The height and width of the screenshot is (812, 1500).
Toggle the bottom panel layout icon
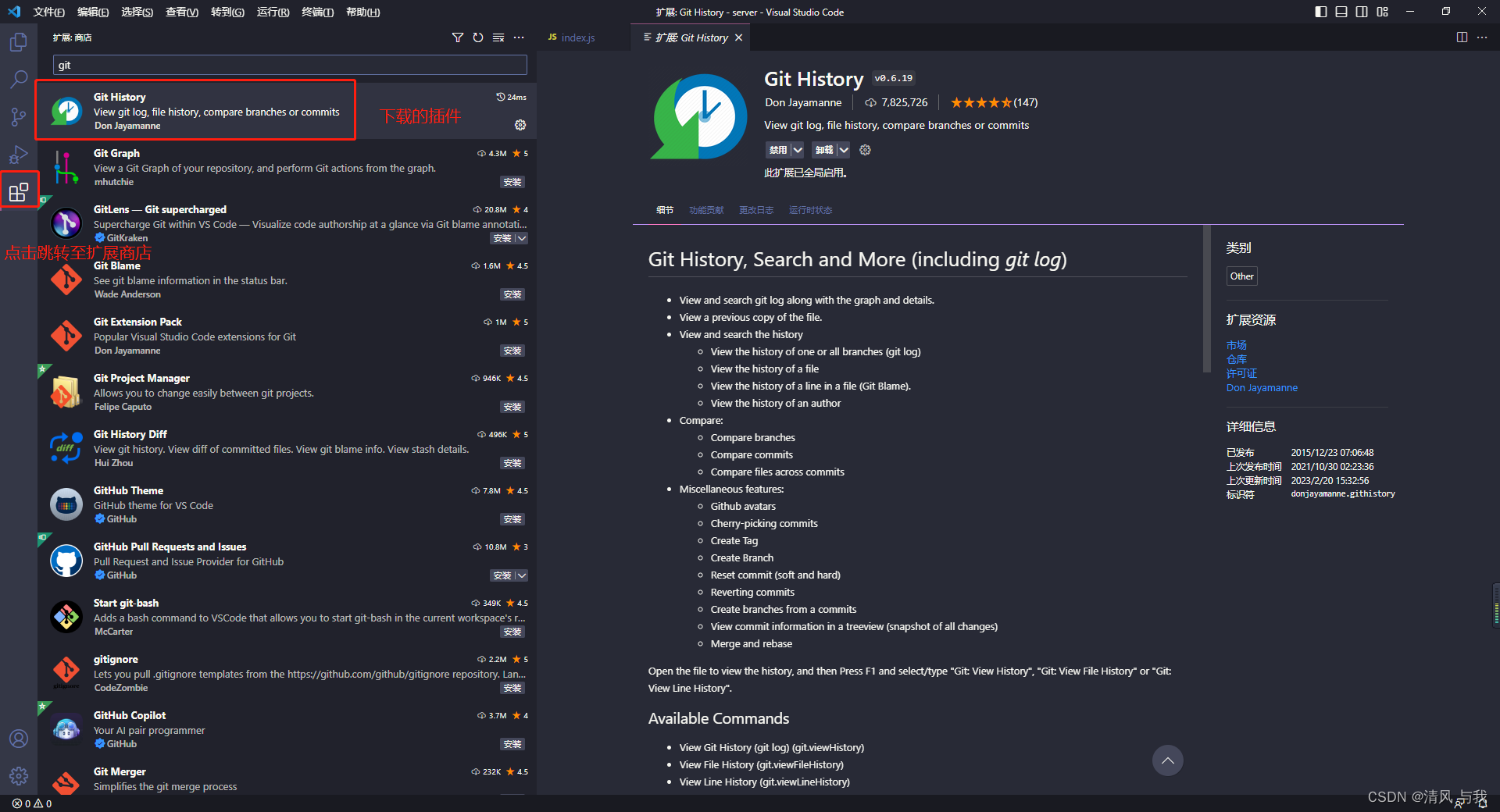pyautogui.click(x=1341, y=12)
